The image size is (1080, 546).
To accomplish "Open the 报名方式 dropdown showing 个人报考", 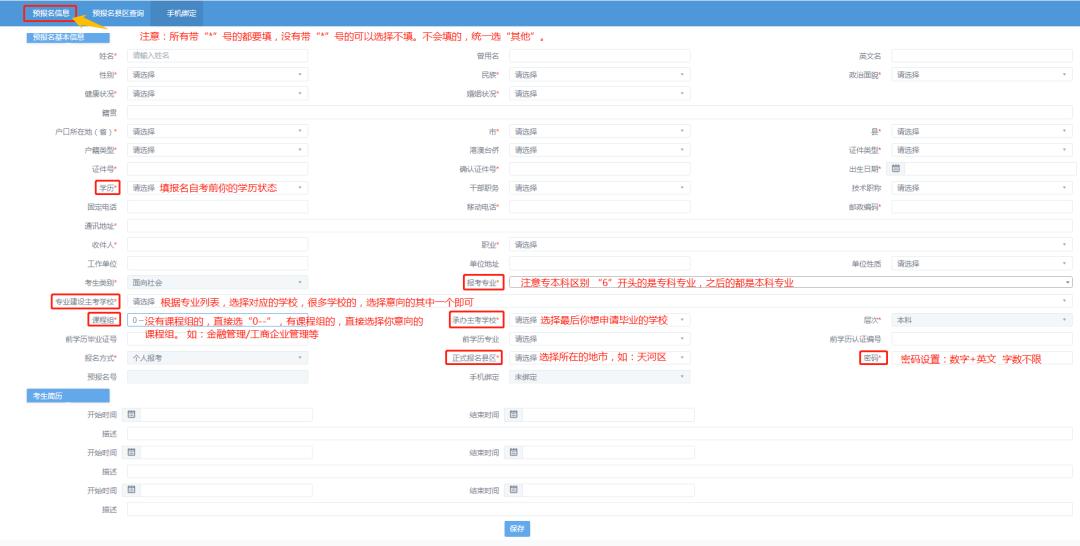I will pos(217,358).
